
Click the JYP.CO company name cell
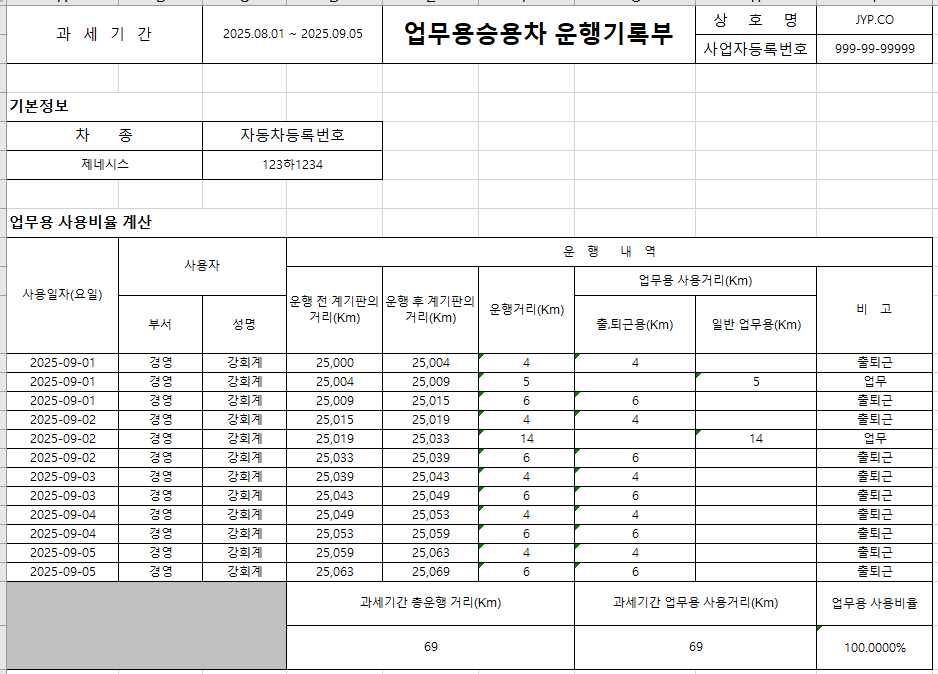click(x=874, y=20)
